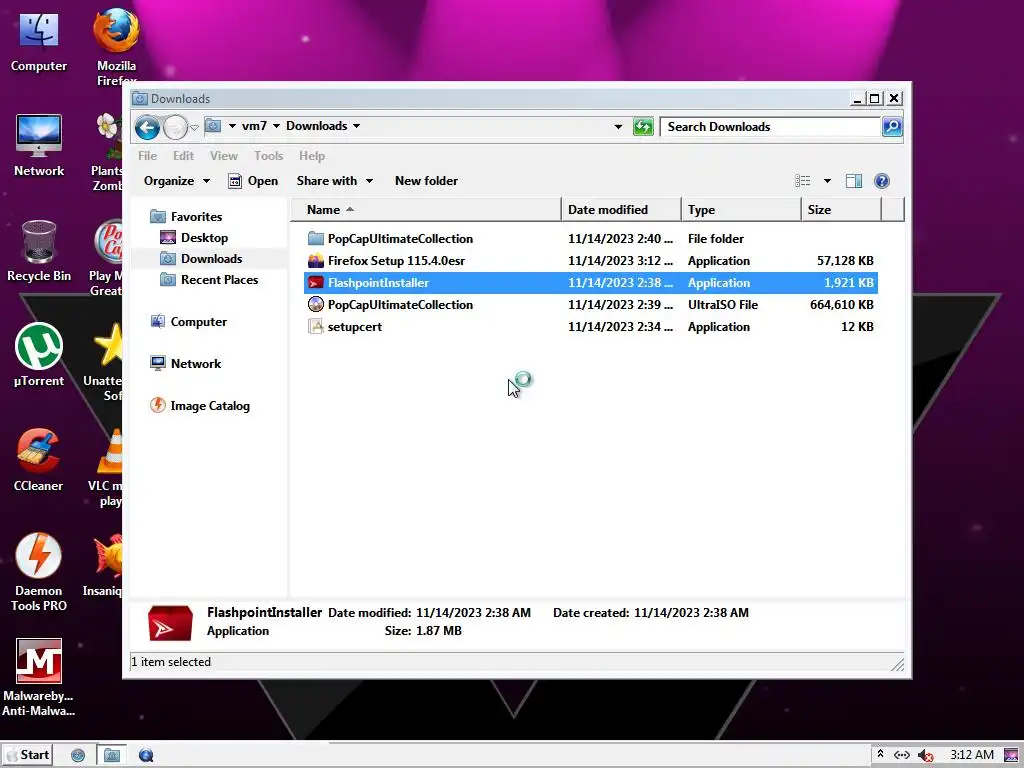Click New folder button
The width and height of the screenshot is (1024, 768).
tap(426, 181)
